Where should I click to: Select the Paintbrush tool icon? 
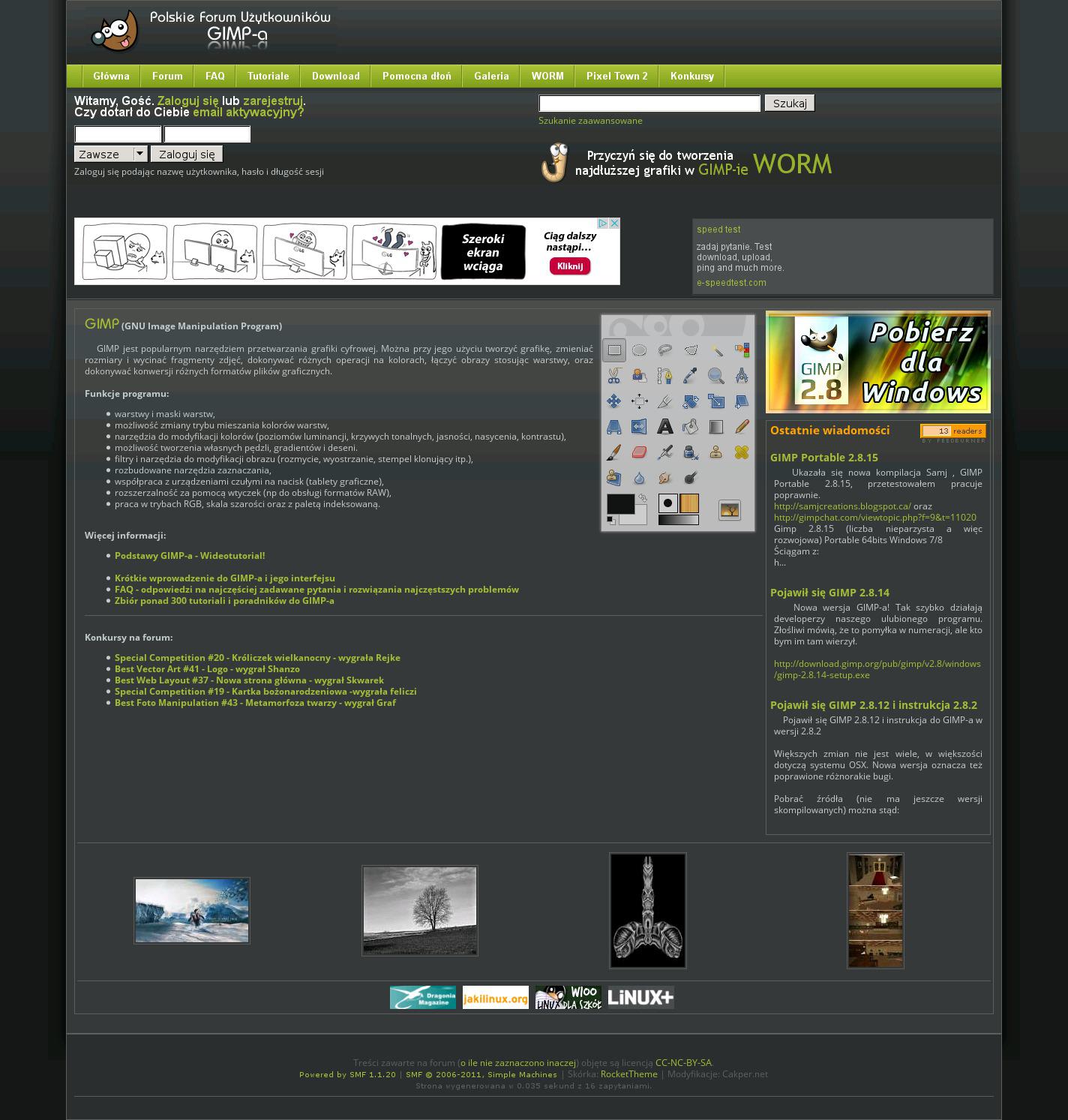pyautogui.click(x=614, y=452)
